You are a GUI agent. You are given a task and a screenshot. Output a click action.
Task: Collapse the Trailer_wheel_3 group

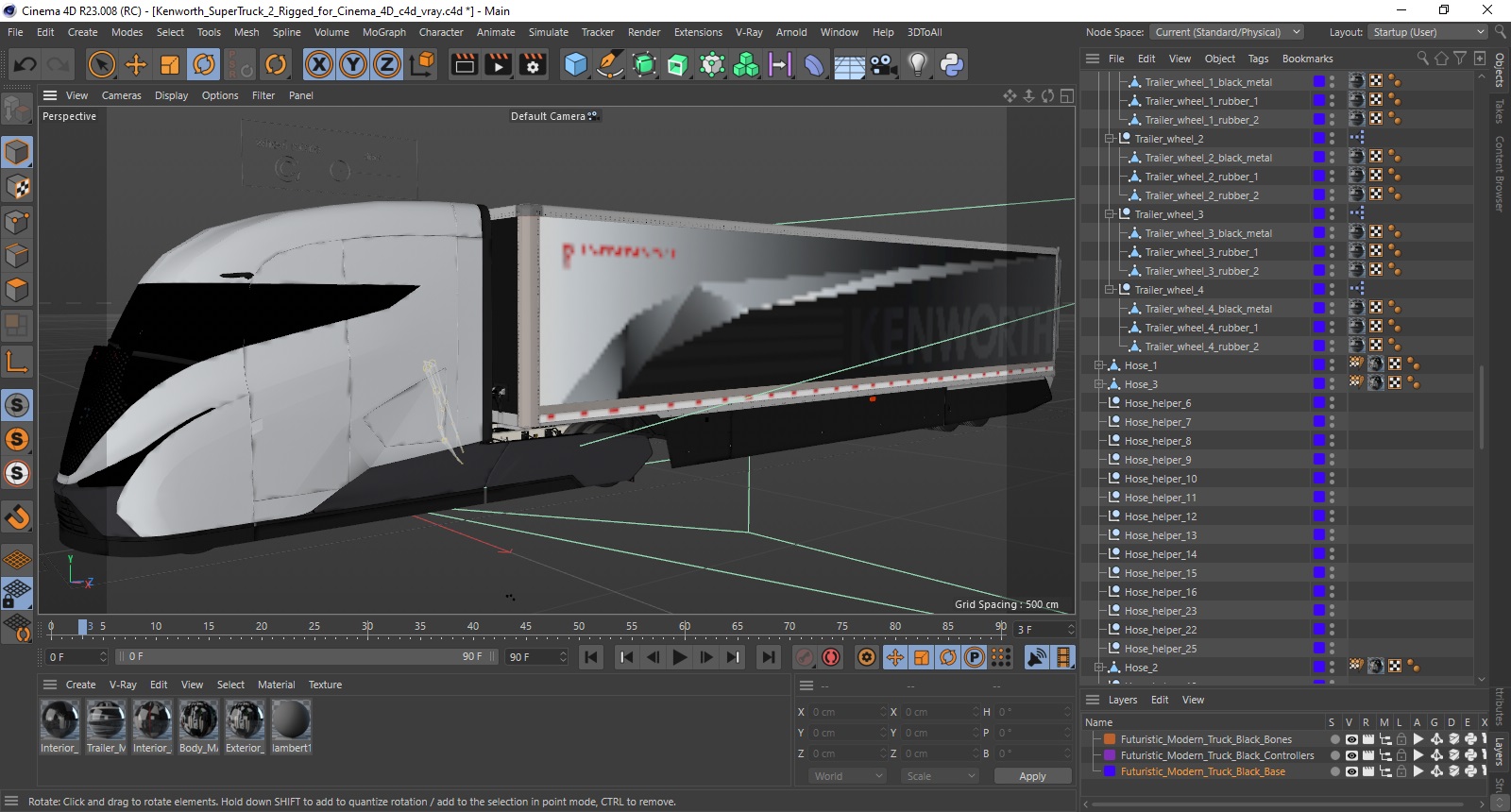[1110, 214]
